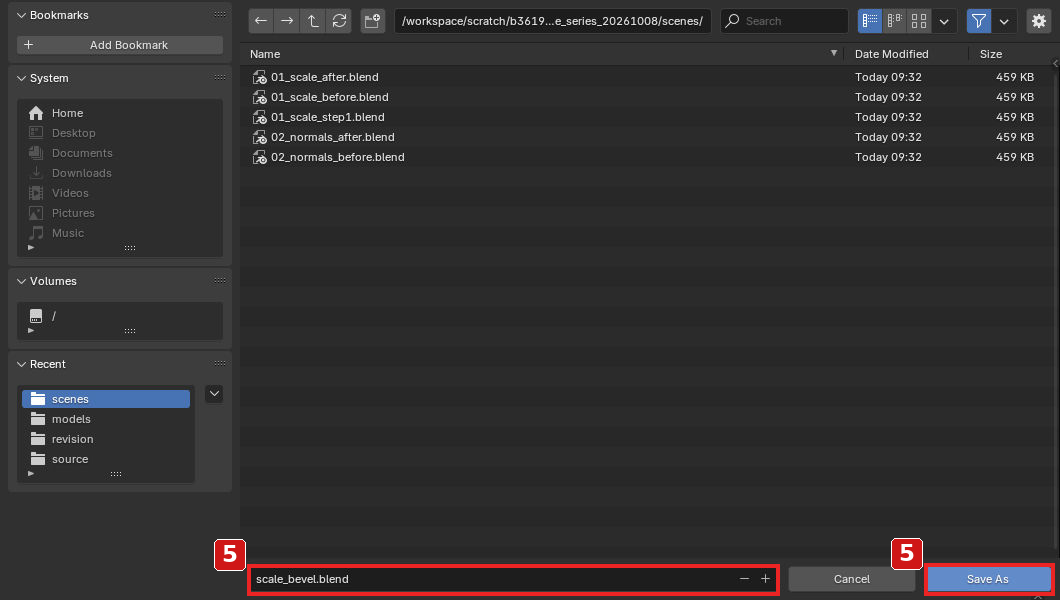Create a new directory
Image resolution: width=1060 pixels, height=600 pixels.
point(372,21)
